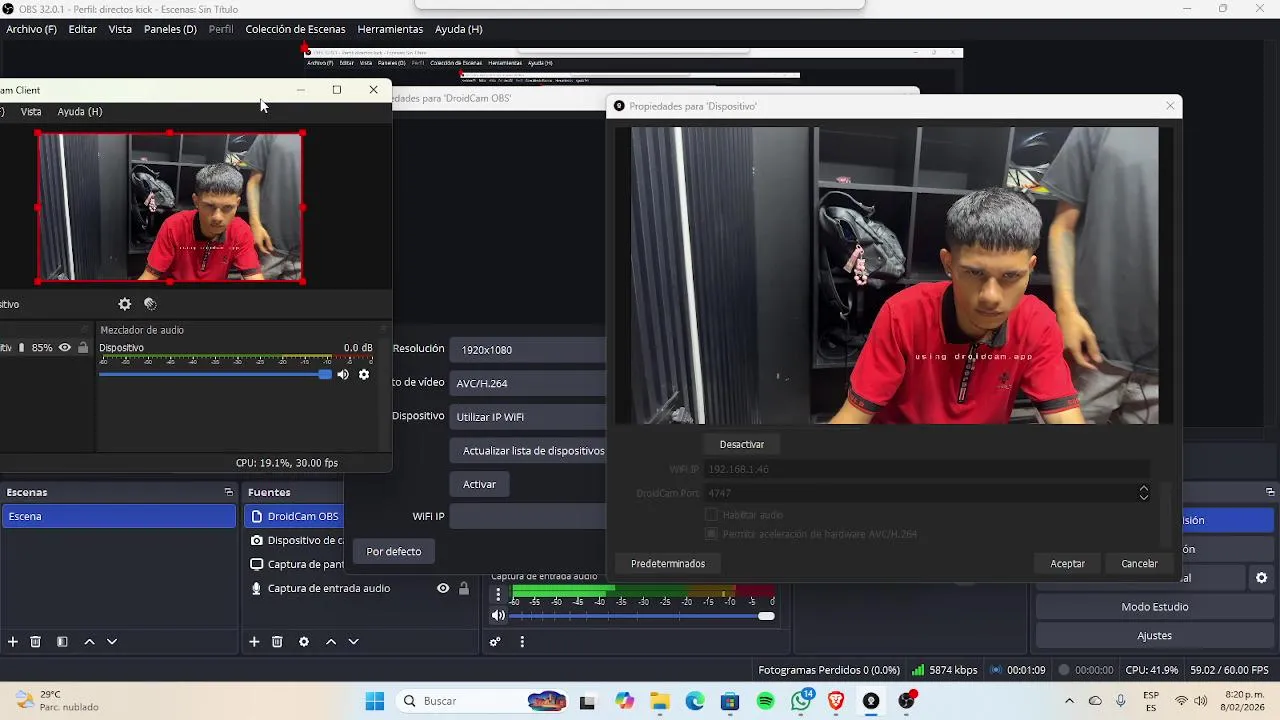
Task: Check Habilitar audio checkbox
Action: [712, 515]
